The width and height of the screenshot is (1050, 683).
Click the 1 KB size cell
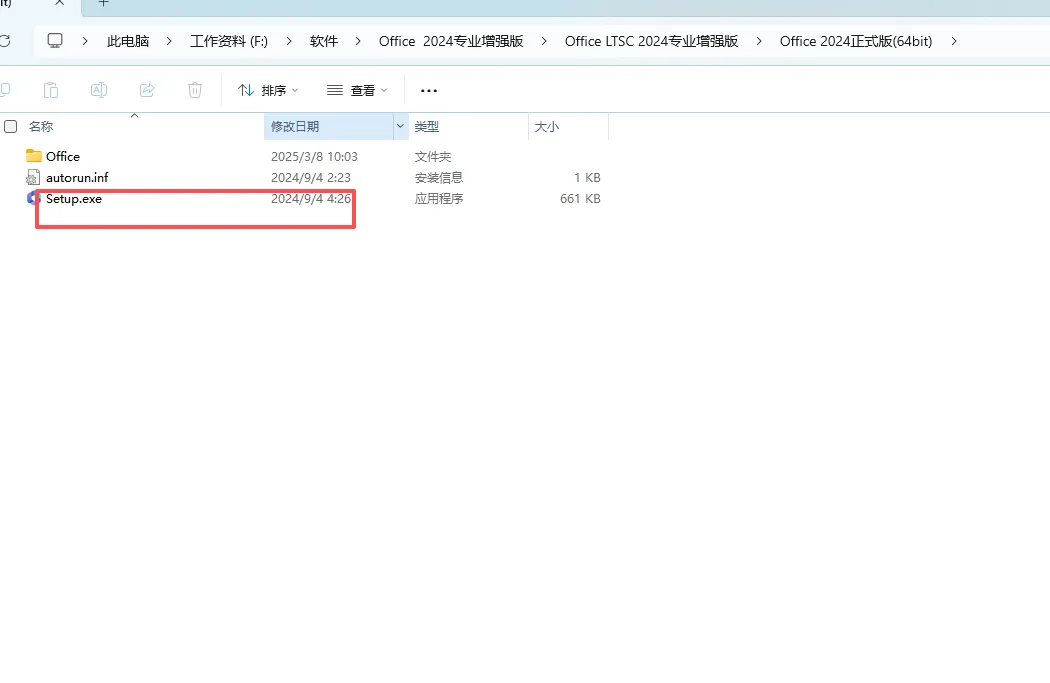587,177
